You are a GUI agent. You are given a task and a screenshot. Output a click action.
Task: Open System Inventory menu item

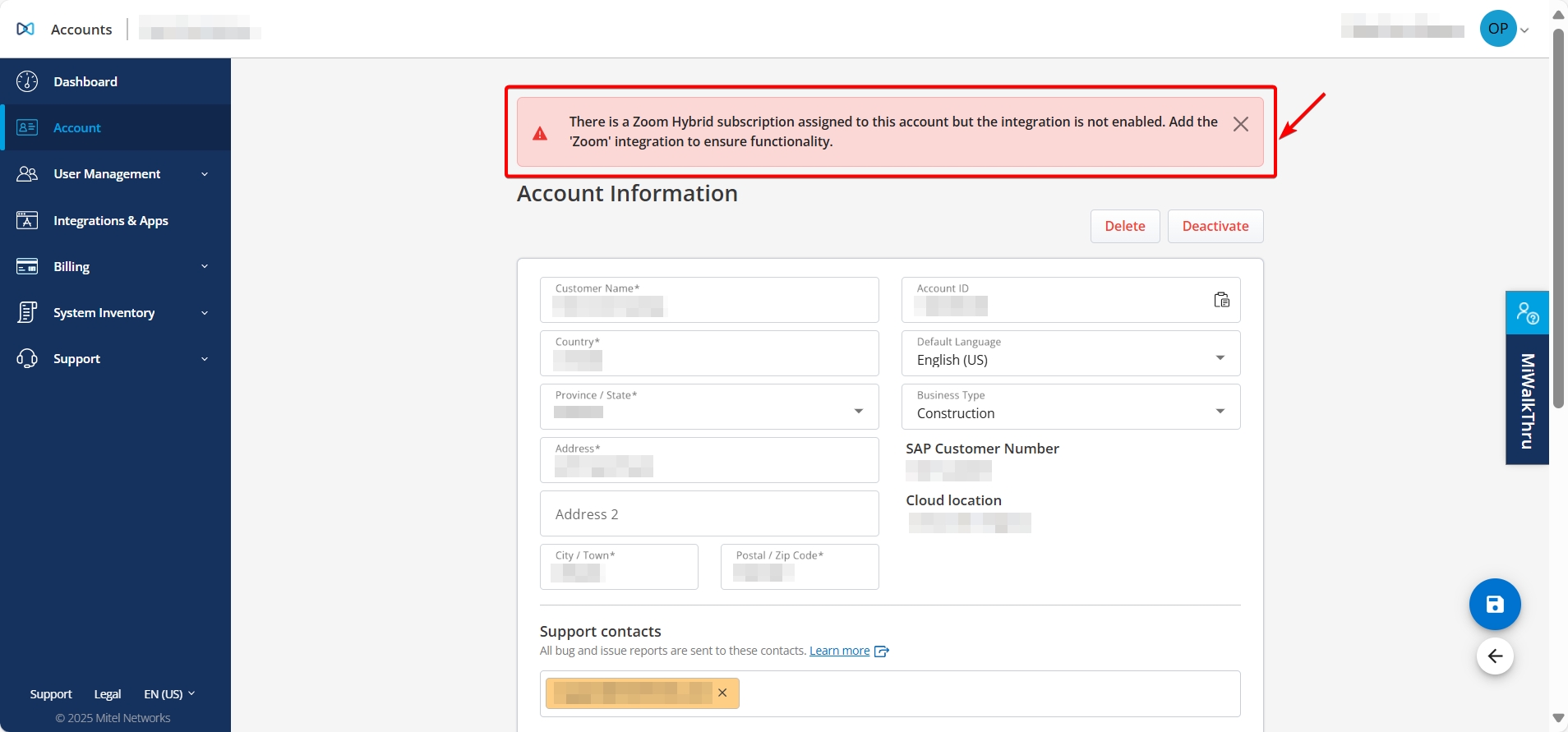coord(115,313)
